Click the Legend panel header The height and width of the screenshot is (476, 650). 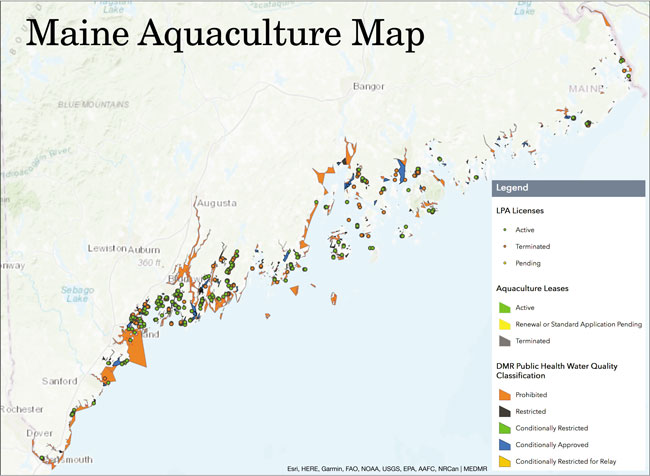[567, 187]
